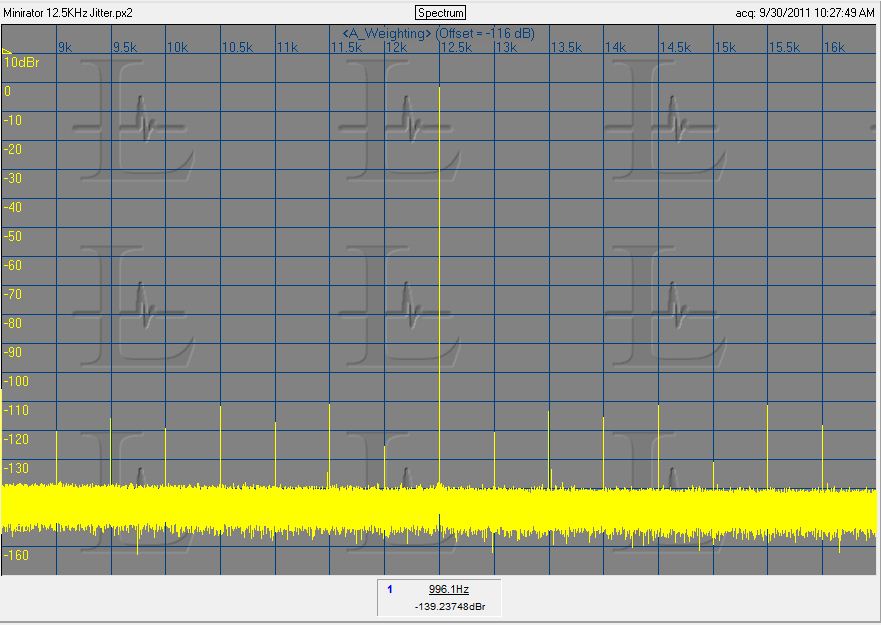Click the -10 level axis label

pyautogui.click(x=13, y=120)
